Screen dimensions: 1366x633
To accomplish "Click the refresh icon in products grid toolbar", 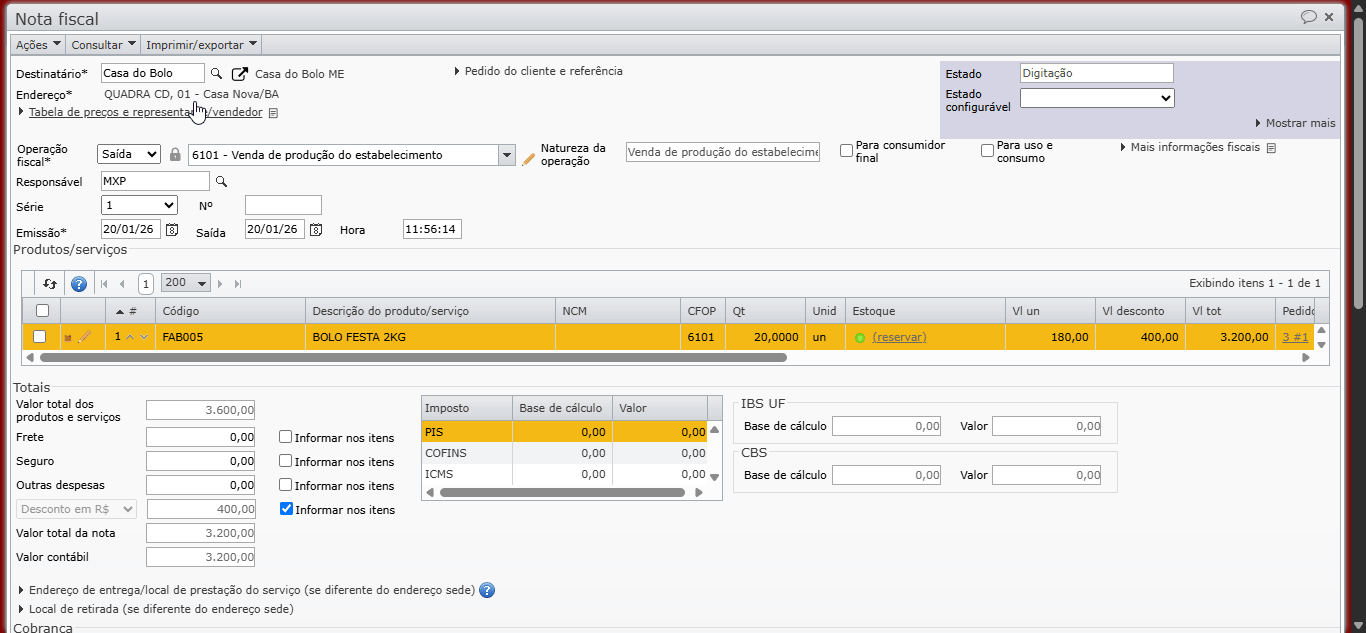I will 50,284.
